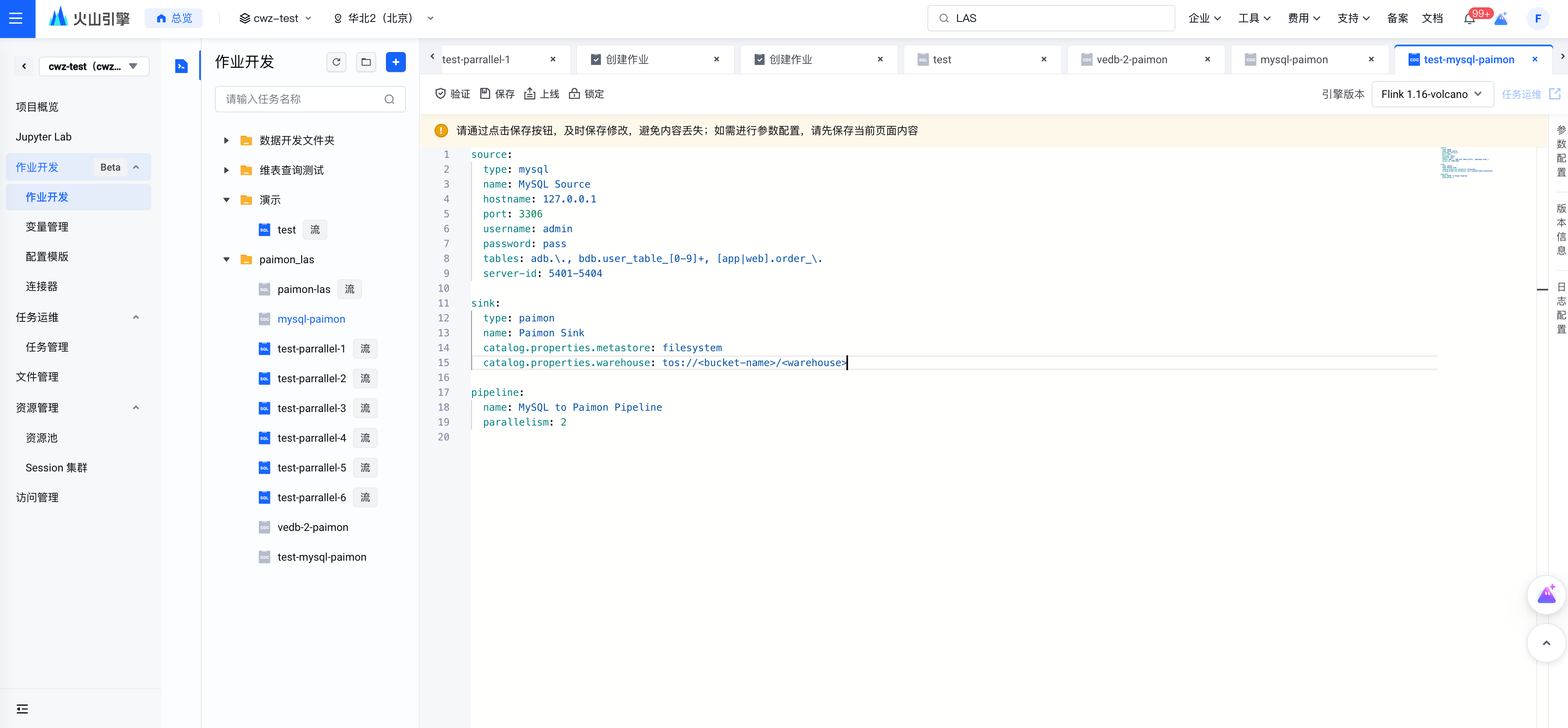Click the Lock (锁定) toolbar button
This screenshot has width=1568, height=728.
[x=586, y=94]
